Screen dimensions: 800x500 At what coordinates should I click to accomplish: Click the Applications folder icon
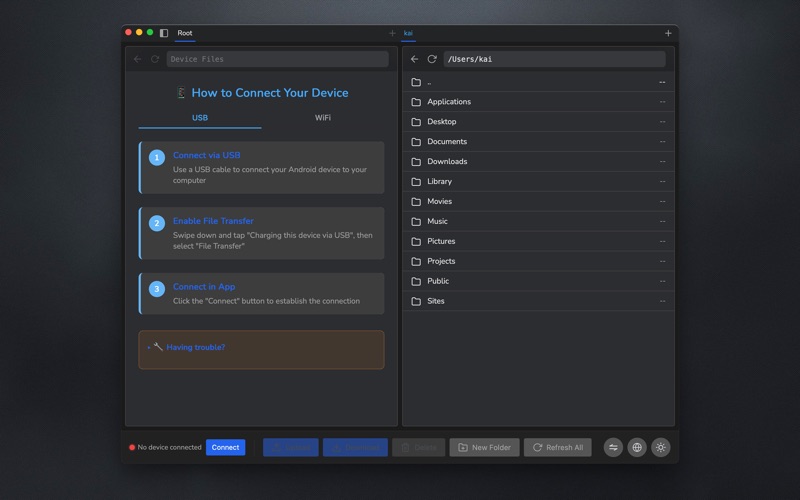pyautogui.click(x=416, y=102)
